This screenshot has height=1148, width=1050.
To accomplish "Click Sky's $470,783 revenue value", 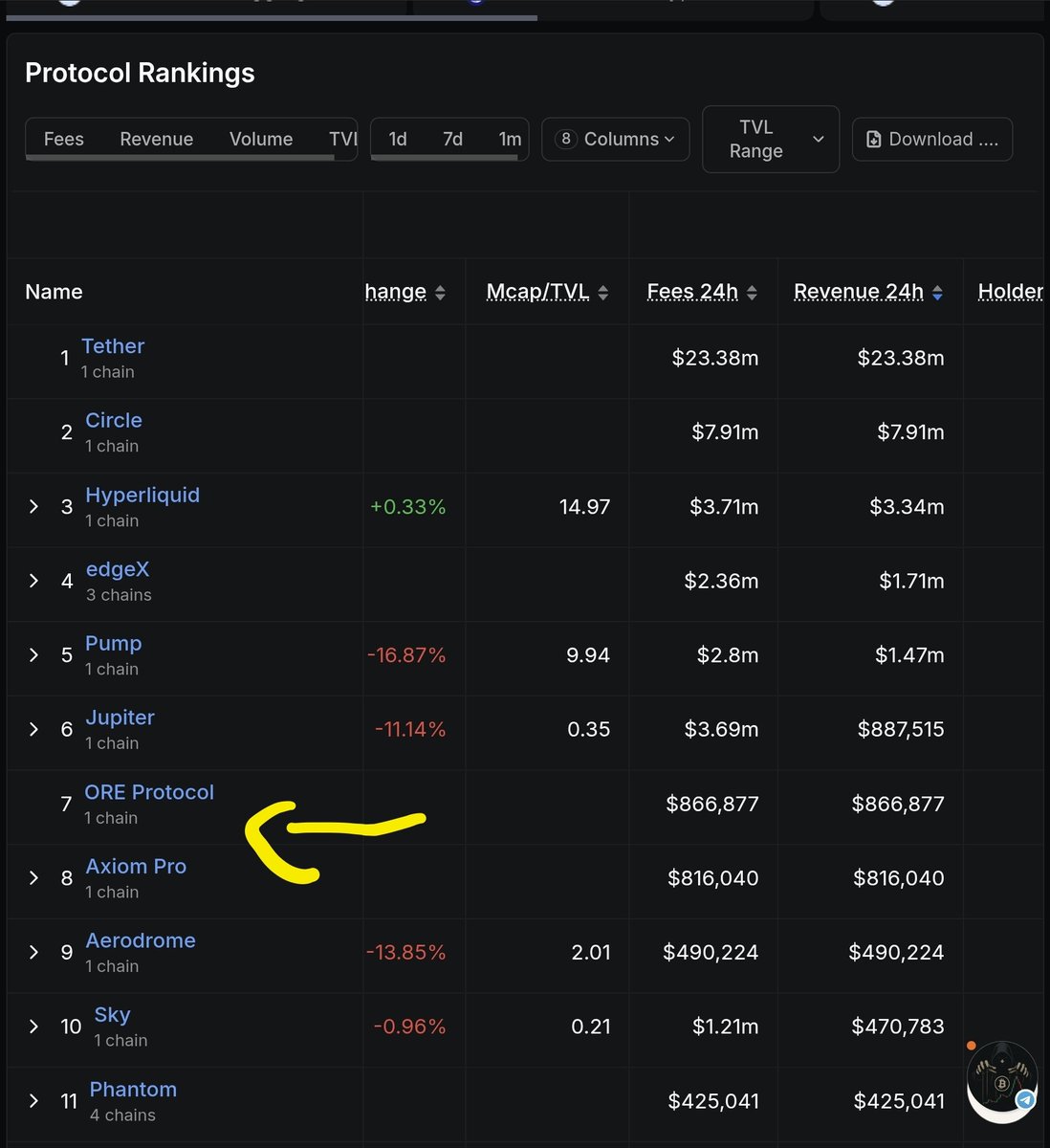I will (898, 1027).
